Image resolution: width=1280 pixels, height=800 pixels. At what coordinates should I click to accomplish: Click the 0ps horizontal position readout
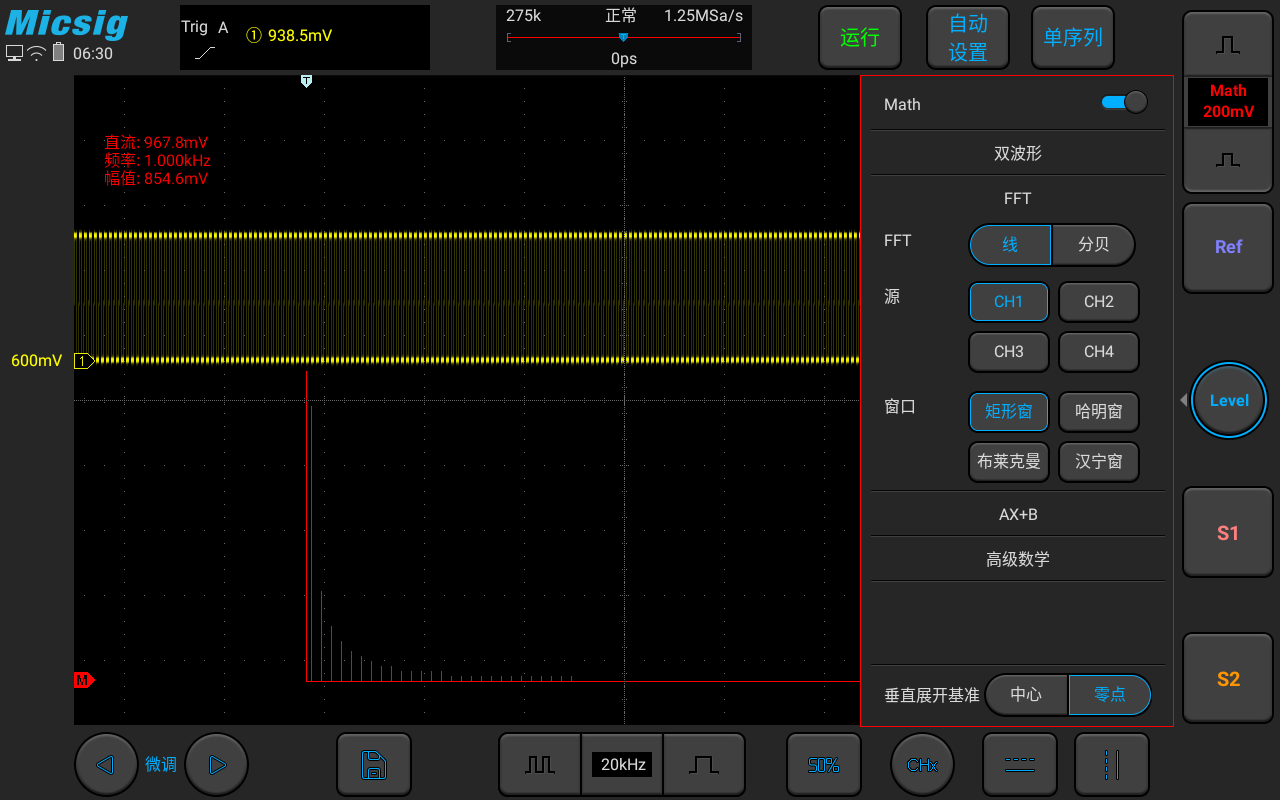click(624, 59)
